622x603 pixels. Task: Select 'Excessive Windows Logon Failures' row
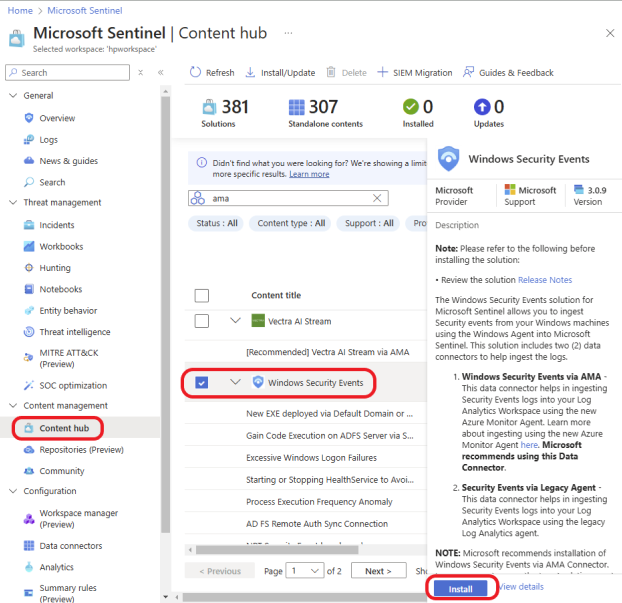tap(305, 457)
